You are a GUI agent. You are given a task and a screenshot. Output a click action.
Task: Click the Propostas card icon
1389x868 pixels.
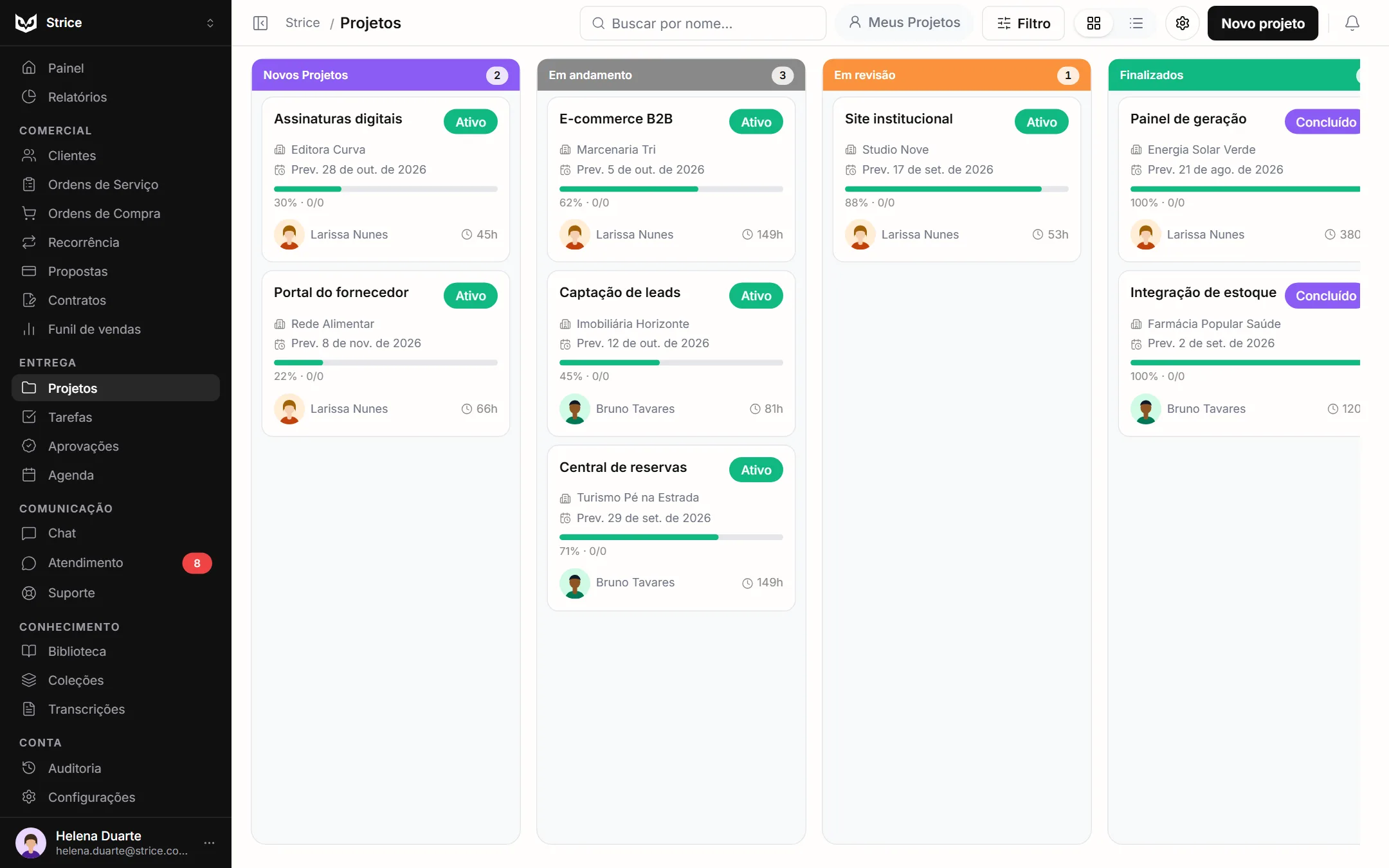(29, 271)
